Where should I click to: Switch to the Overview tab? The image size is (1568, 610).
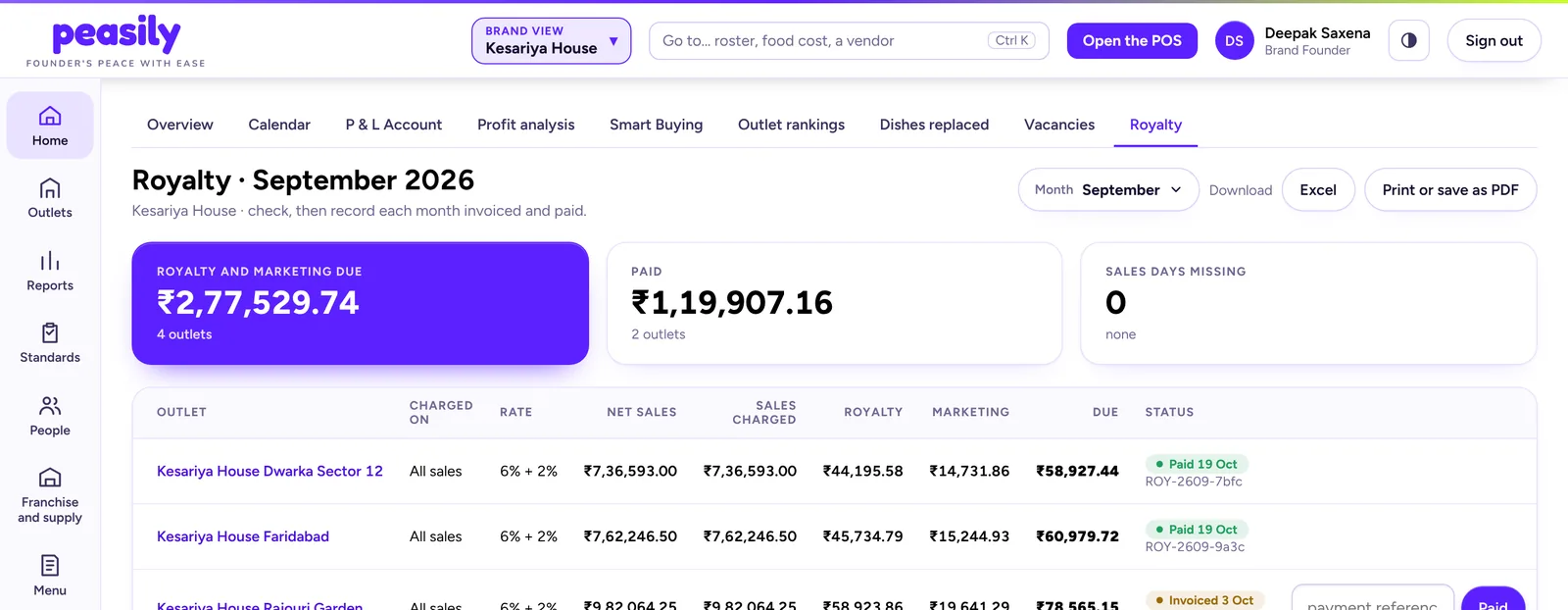180,125
